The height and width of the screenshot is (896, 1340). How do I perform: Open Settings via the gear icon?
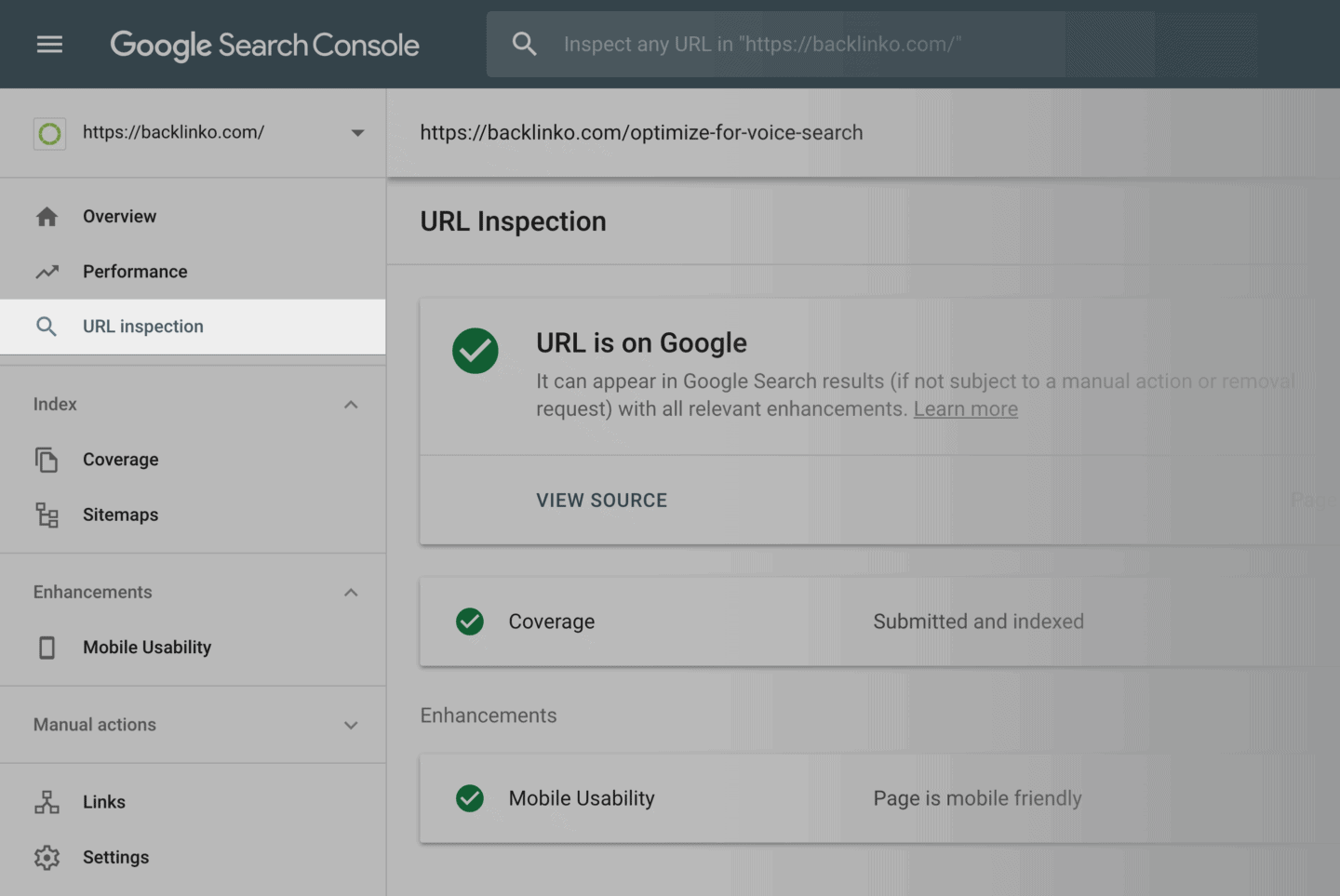[47, 857]
